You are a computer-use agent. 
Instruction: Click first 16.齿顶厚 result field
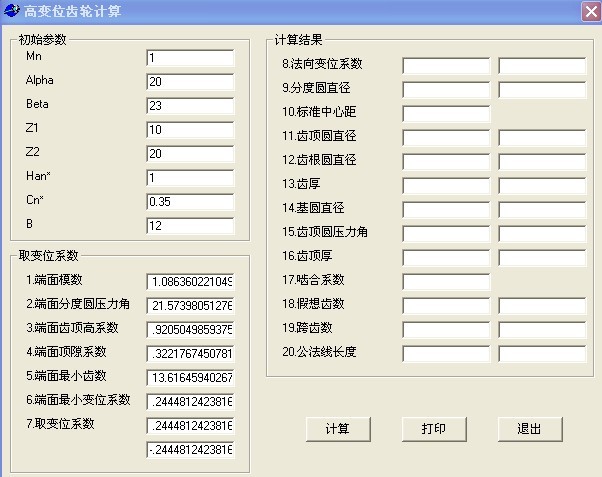pos(447,258)
